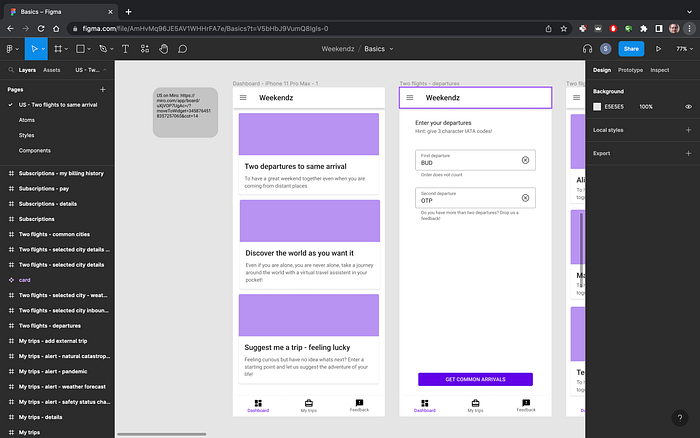Start audio conversation with headphones icon
700x438 pixels.
coord(587,48)
